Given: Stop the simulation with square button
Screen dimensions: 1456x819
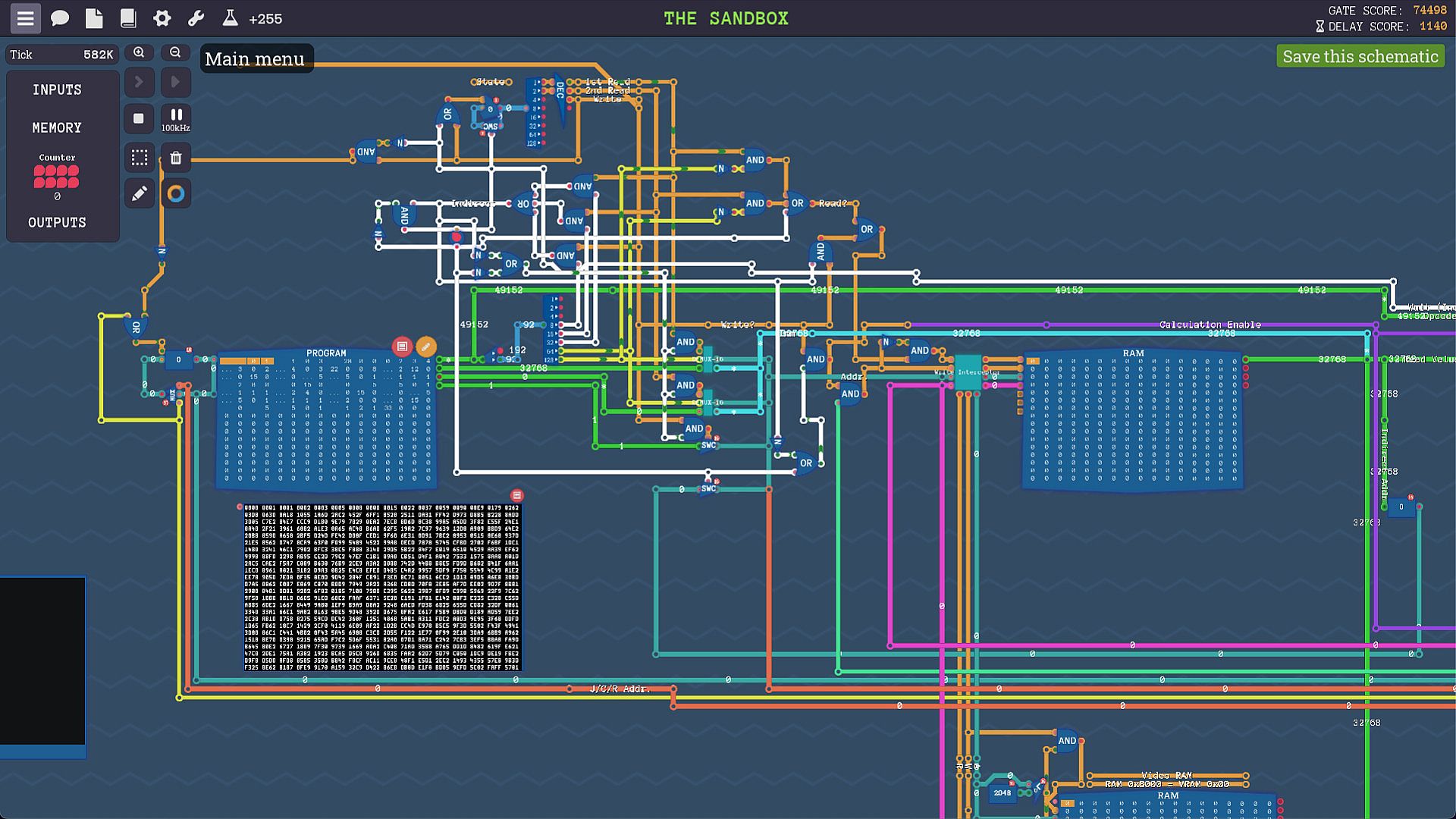Looking at the screenshot, I should [139, 118].
